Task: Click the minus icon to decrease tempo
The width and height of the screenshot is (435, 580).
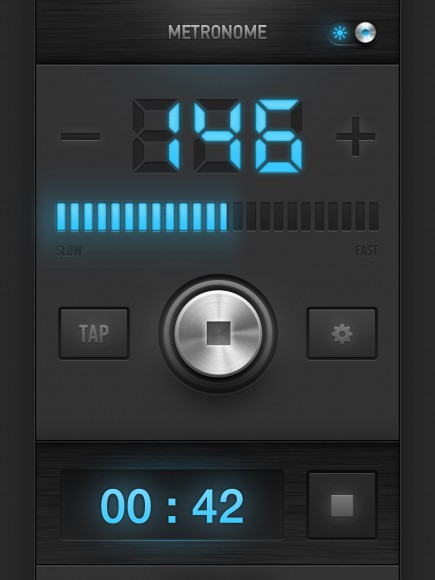Action: tap(80, 136)
